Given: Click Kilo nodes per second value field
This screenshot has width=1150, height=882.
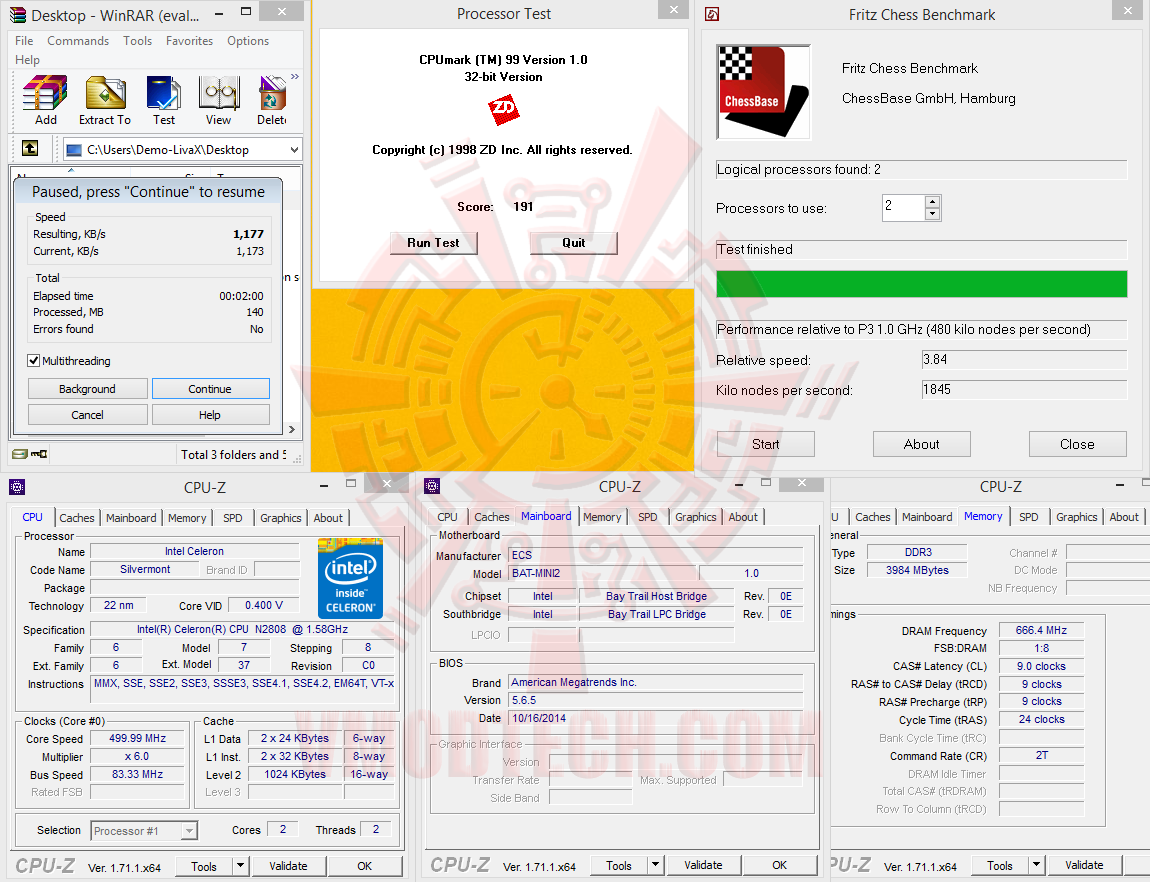Looking at the screenshot, I should pyautogui.click(x=1024, y=389).
